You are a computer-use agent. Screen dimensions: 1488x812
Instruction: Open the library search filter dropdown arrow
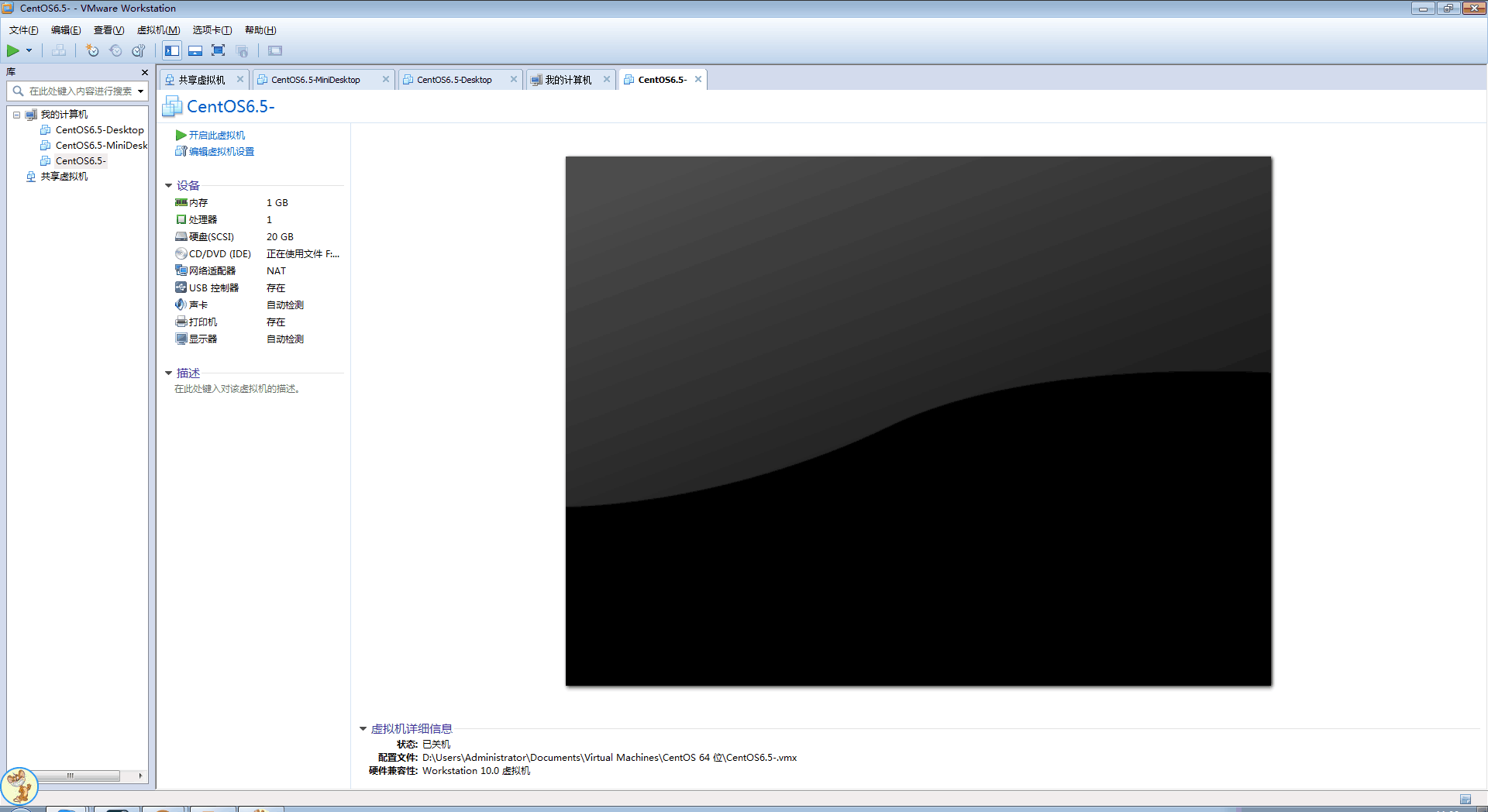pos(141,91)
